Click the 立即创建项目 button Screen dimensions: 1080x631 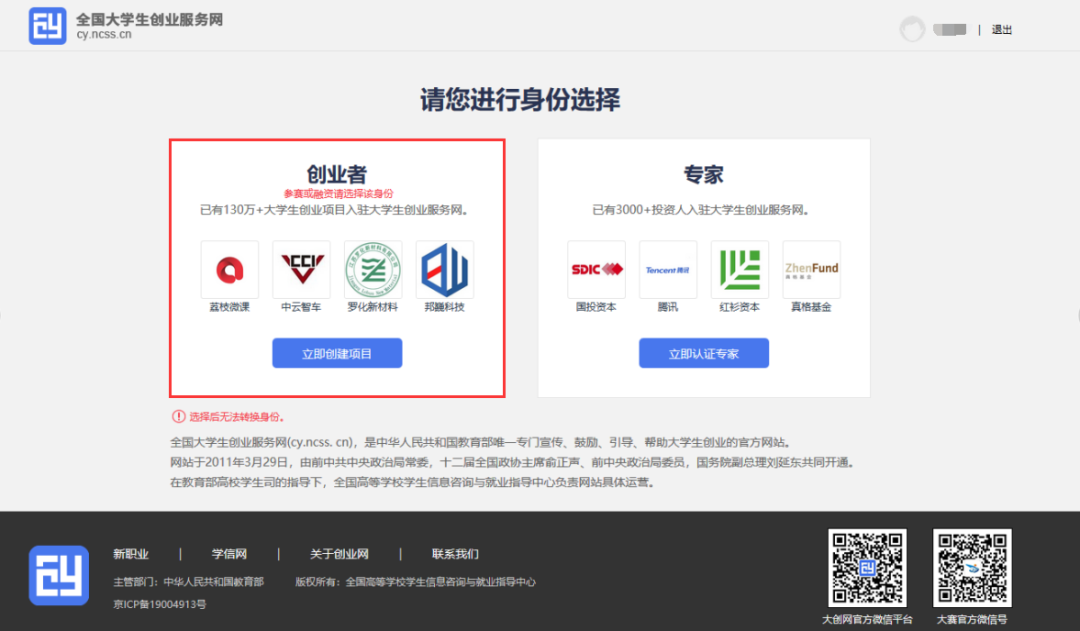point(336,352)
